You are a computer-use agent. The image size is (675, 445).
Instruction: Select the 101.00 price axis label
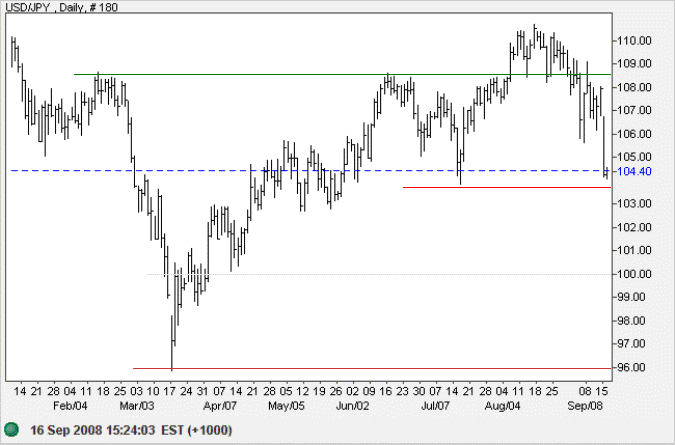coord(634,250)
